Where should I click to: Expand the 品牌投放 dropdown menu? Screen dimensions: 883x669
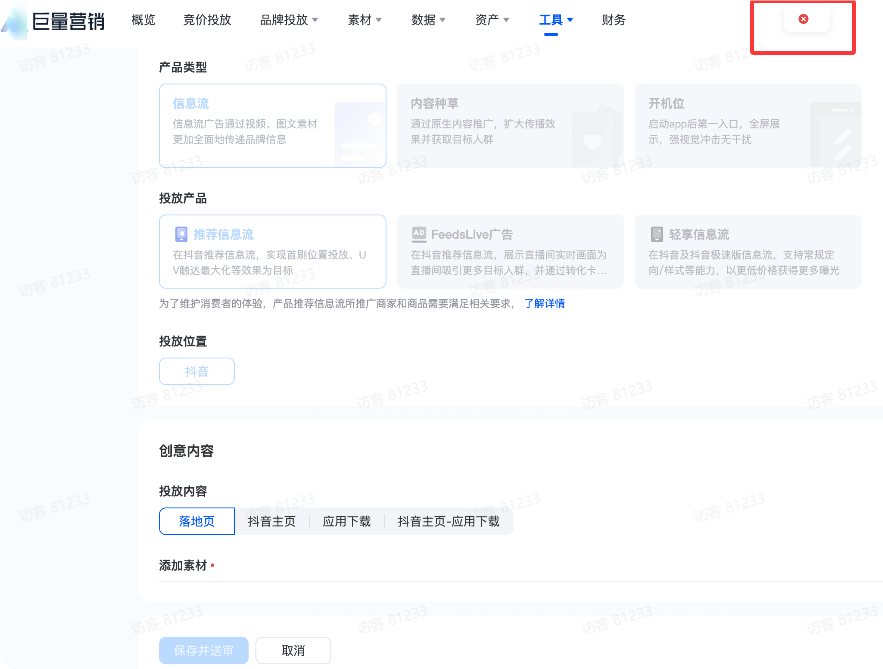[x=289, y=20]
